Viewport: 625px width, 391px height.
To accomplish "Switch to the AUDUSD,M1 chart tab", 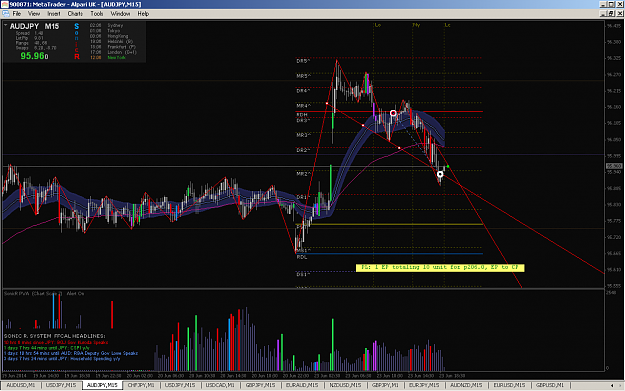I will [x=20, y=385].
